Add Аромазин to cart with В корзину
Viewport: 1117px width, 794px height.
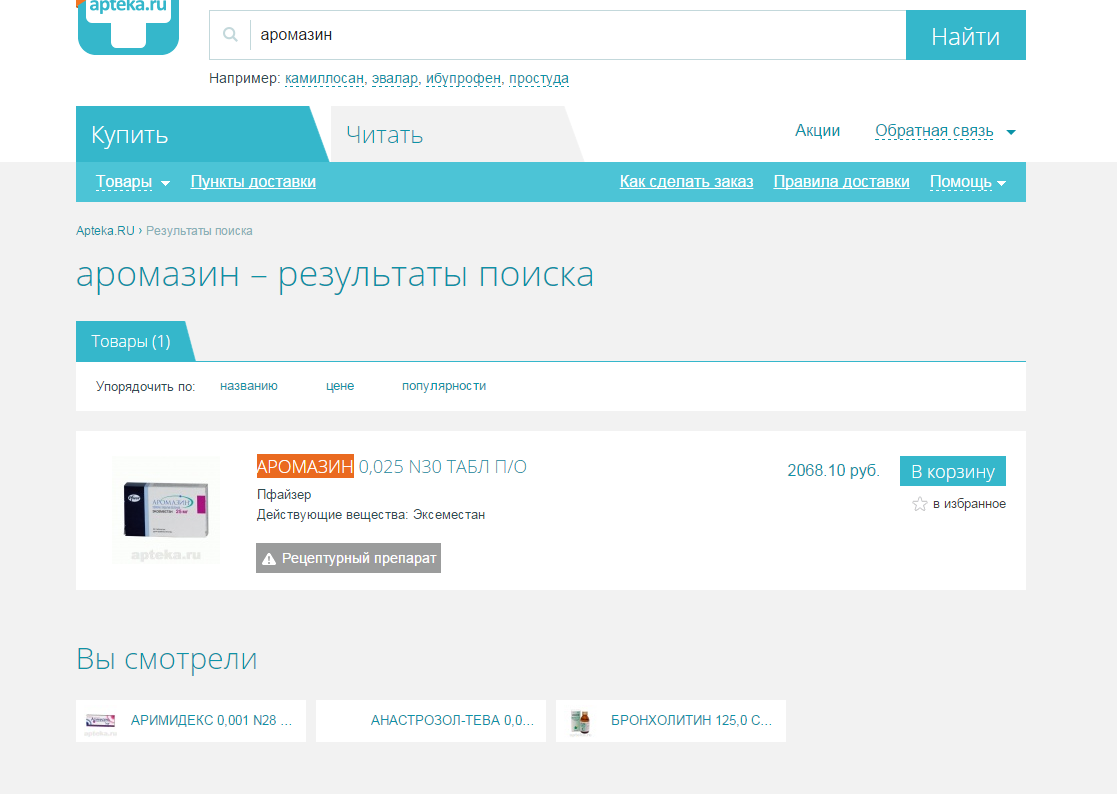pyautogui.click(x=952, y=471)
